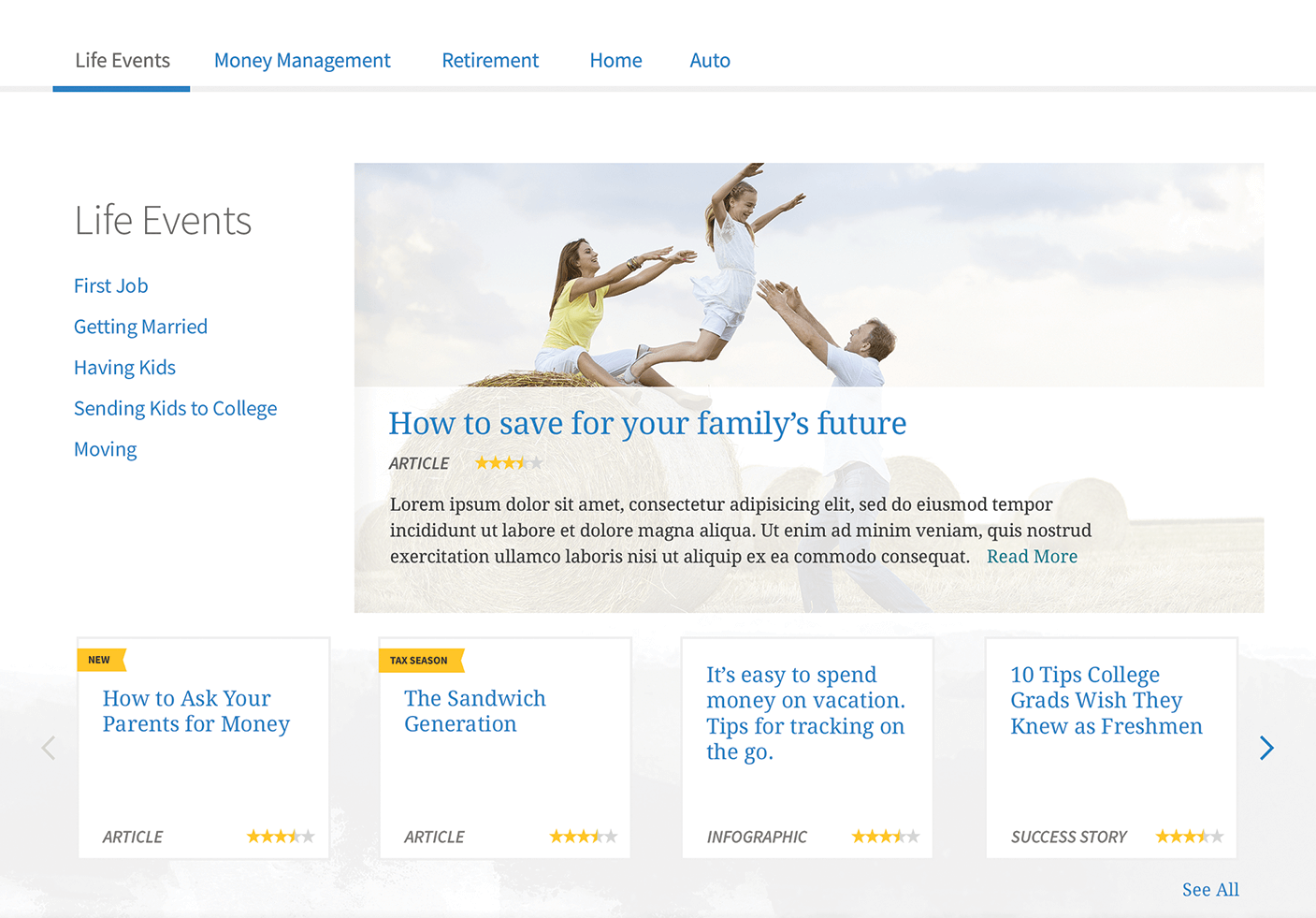Click star rating on the Infographic card
Viewport: 1316px width, 918px height.
tap(885, 837)
